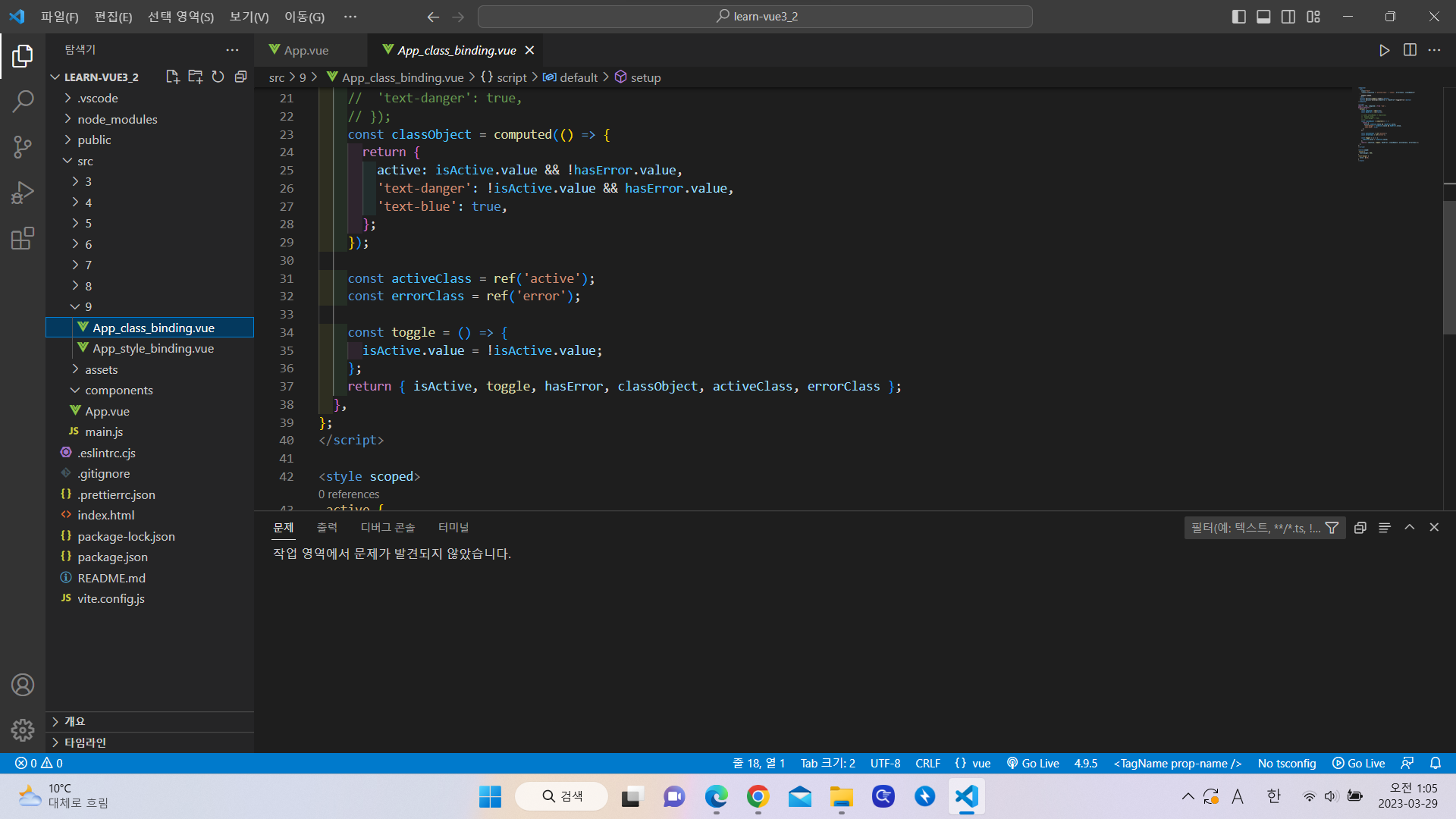
Task: Create a new folder in explorer
Action: (x=195, y=77)
